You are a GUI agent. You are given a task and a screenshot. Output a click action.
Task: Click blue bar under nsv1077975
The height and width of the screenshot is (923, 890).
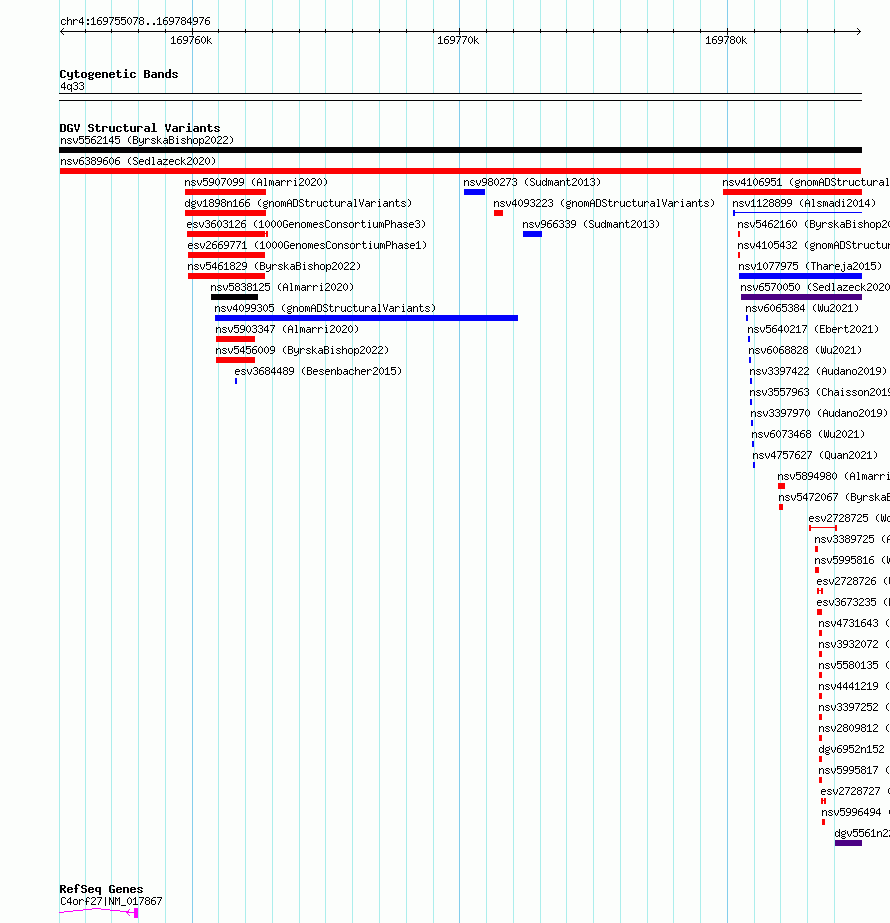[801, 276]
